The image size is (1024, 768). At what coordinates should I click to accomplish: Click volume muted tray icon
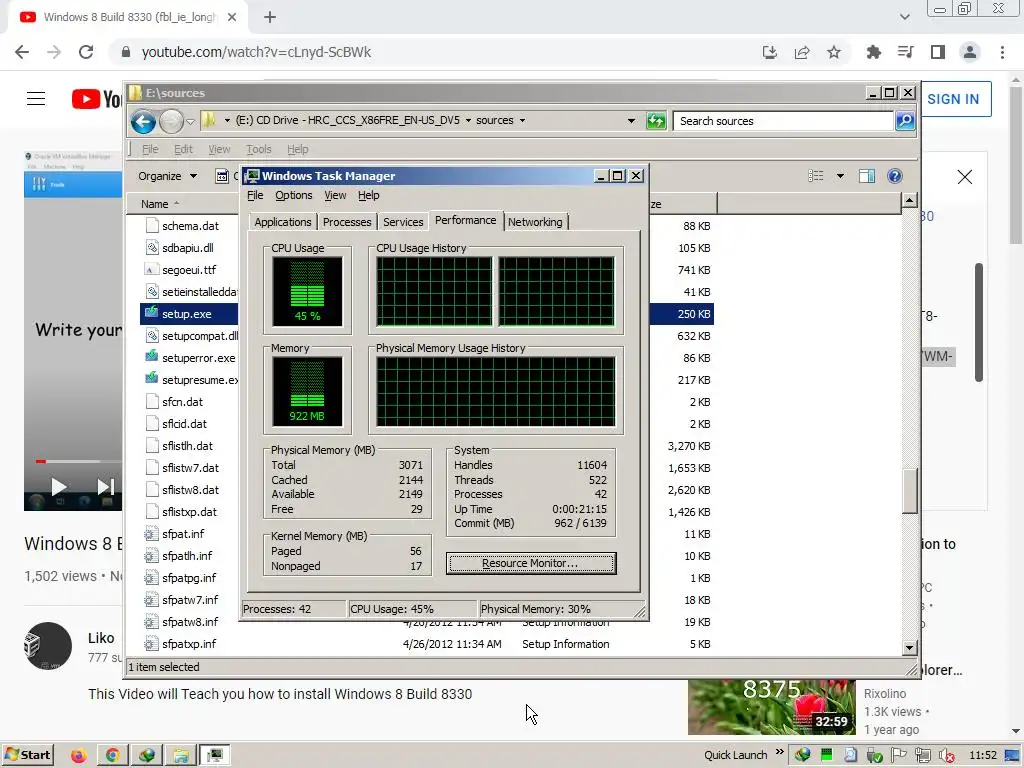click(947, 756)
